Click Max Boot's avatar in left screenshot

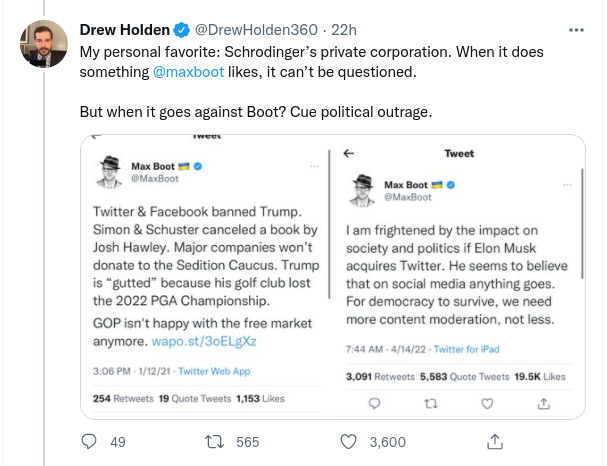coord(107,171)
